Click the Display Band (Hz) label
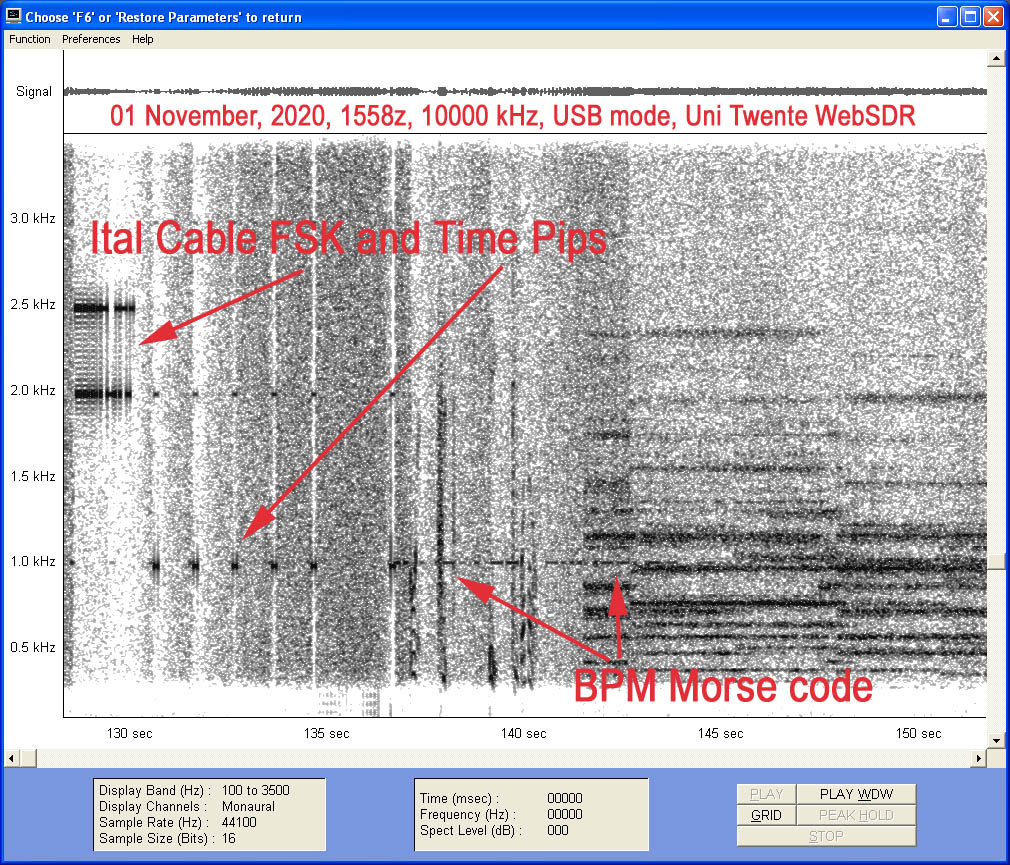 (x=155, y=790)
